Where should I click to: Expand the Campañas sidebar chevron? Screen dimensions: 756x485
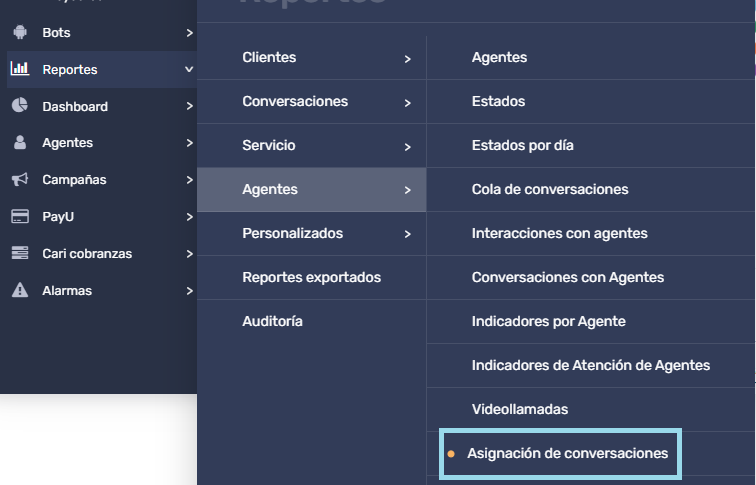click(189, 180)
